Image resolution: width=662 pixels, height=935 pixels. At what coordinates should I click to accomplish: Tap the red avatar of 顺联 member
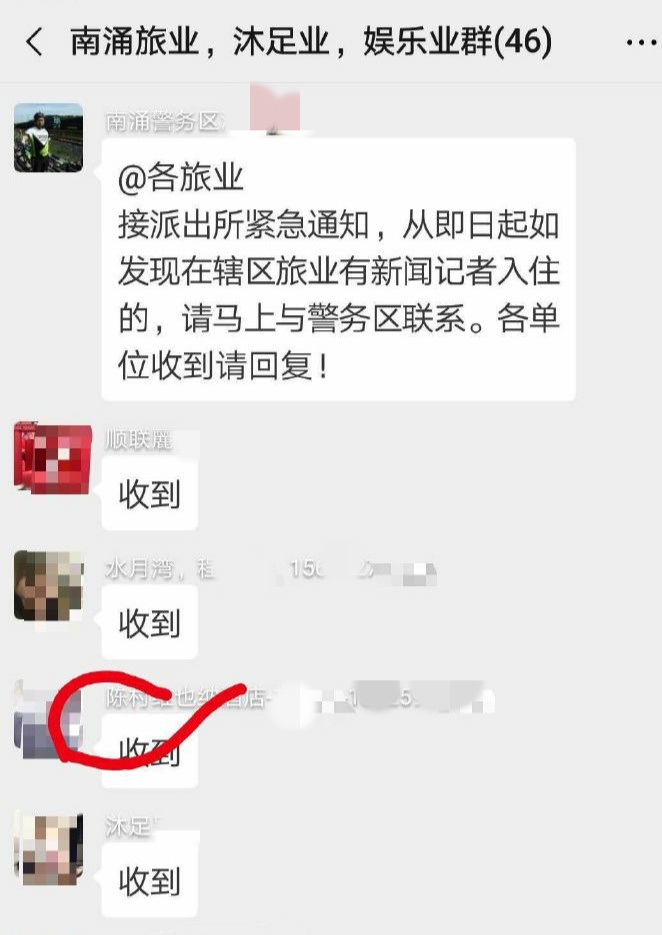click(x=52, y=458)
